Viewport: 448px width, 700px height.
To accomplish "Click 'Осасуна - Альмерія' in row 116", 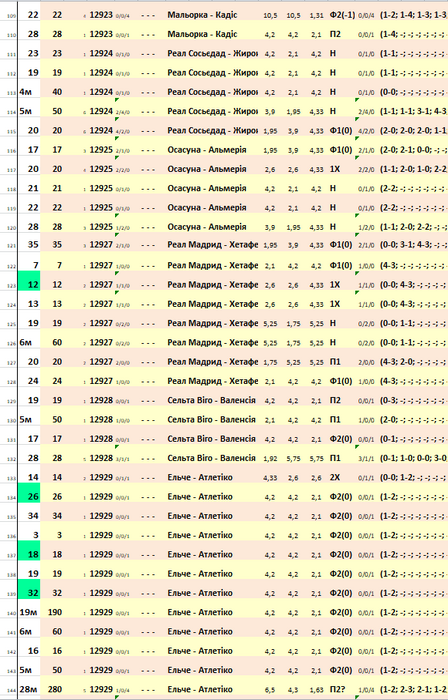I will (207, 150).
